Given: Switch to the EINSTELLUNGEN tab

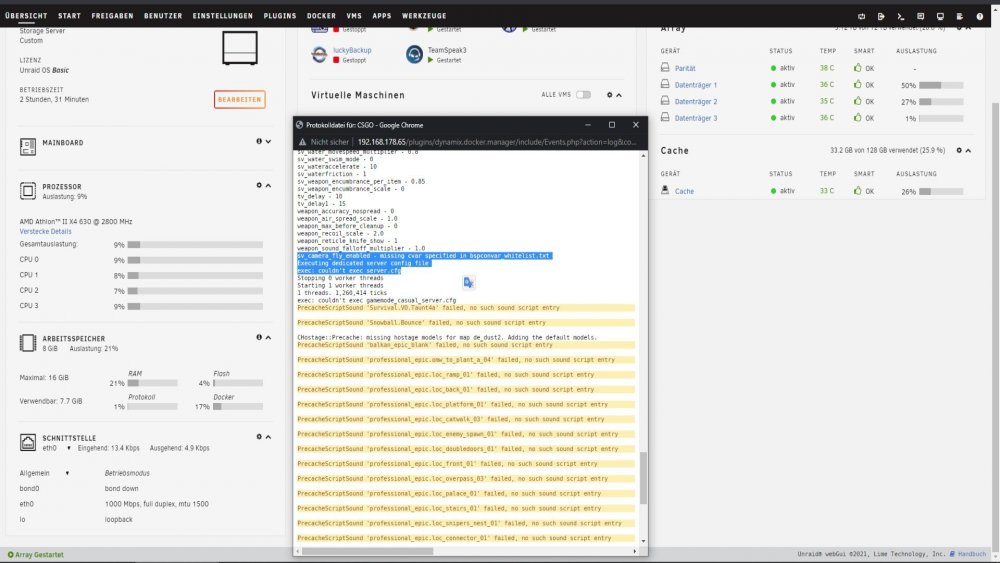Looking at the screenshot, I should [x=223, y=16].
